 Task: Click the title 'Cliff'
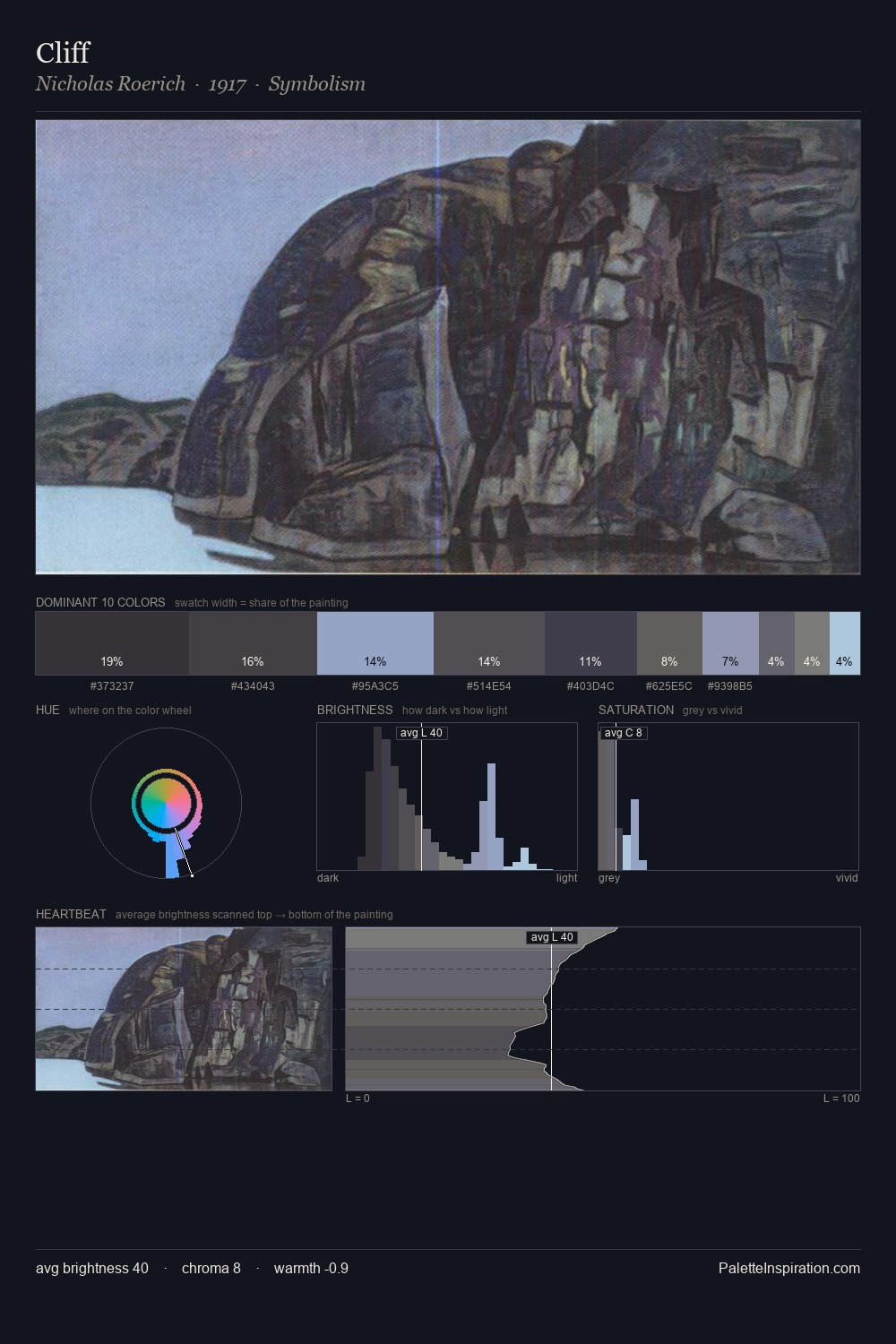click(x=63, y=53)
